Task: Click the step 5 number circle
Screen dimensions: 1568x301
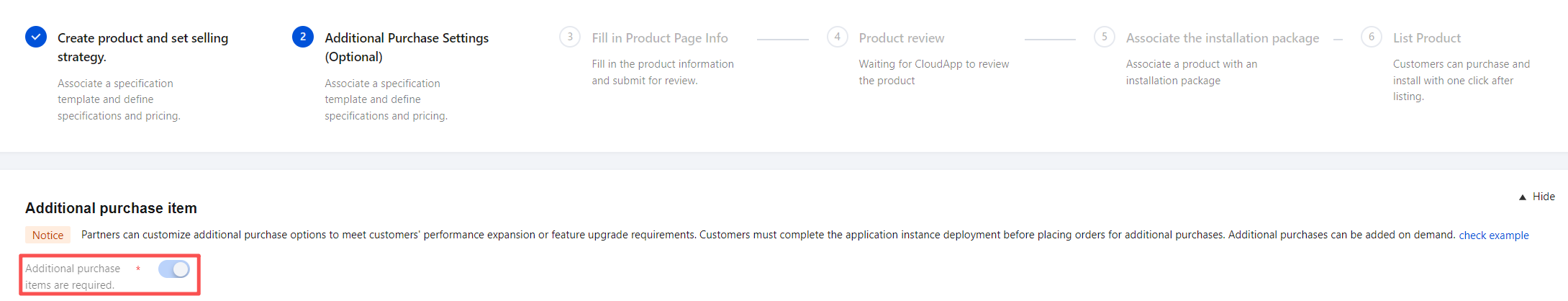Action: click(1105, 37)
